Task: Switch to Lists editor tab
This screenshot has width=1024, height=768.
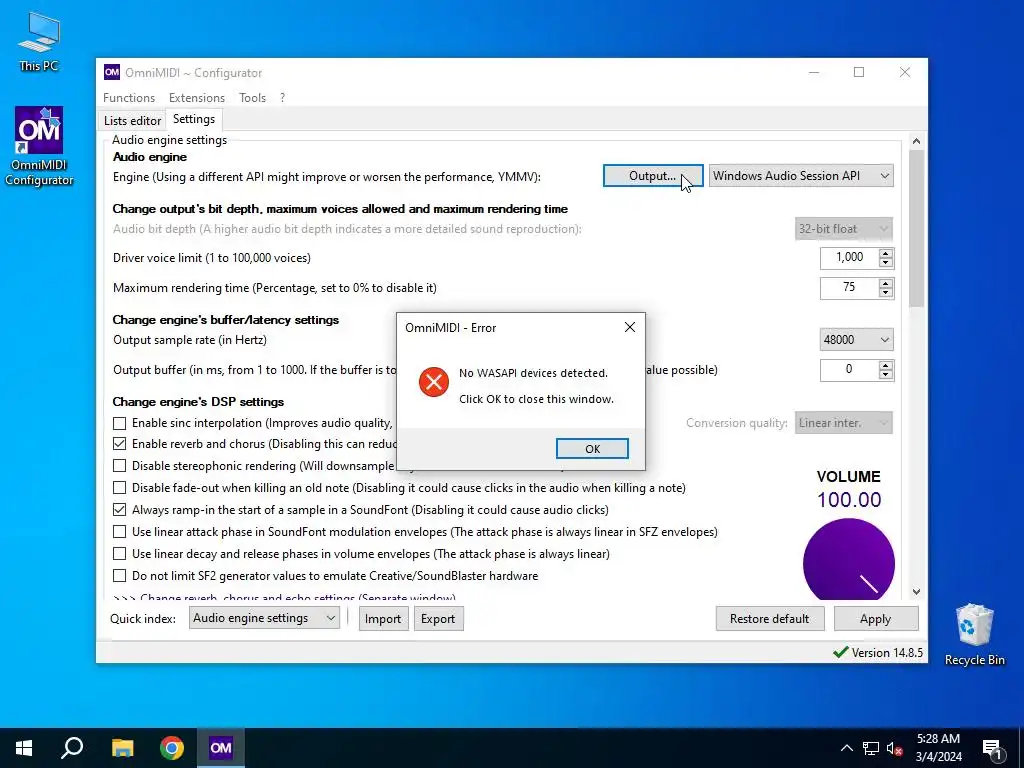Action: pos(133,120)
